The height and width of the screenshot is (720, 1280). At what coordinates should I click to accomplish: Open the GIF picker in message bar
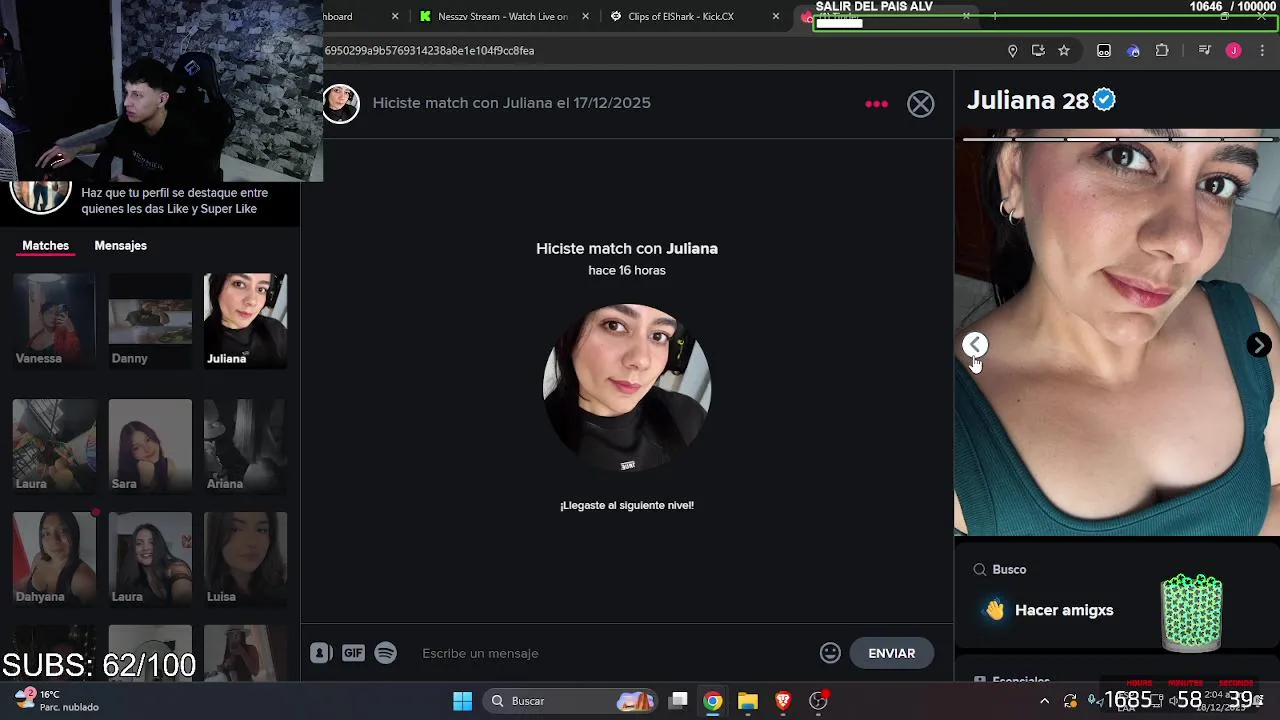click(353, 653)
